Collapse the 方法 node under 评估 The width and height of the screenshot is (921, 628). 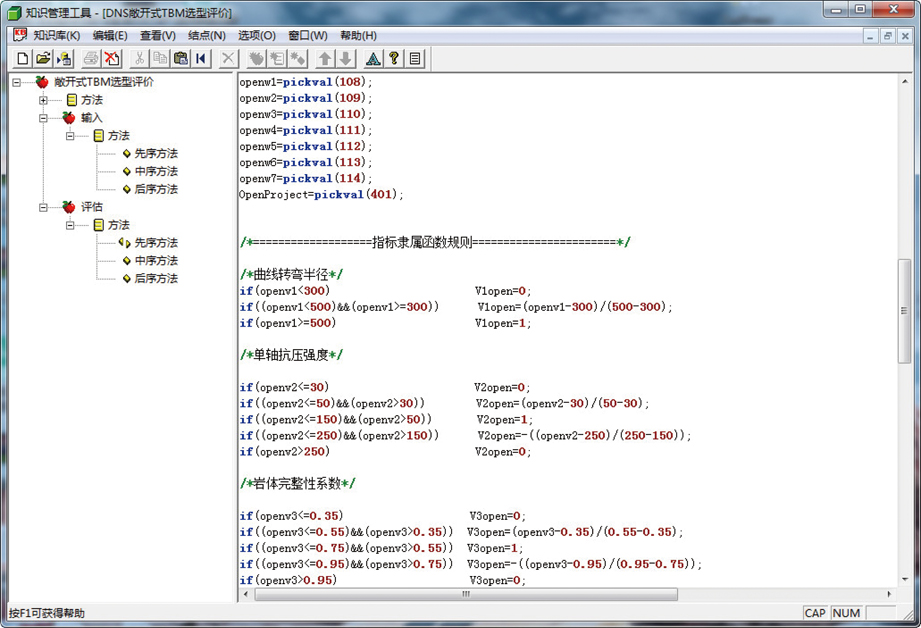pyautogui.click(x=70, y=225)
